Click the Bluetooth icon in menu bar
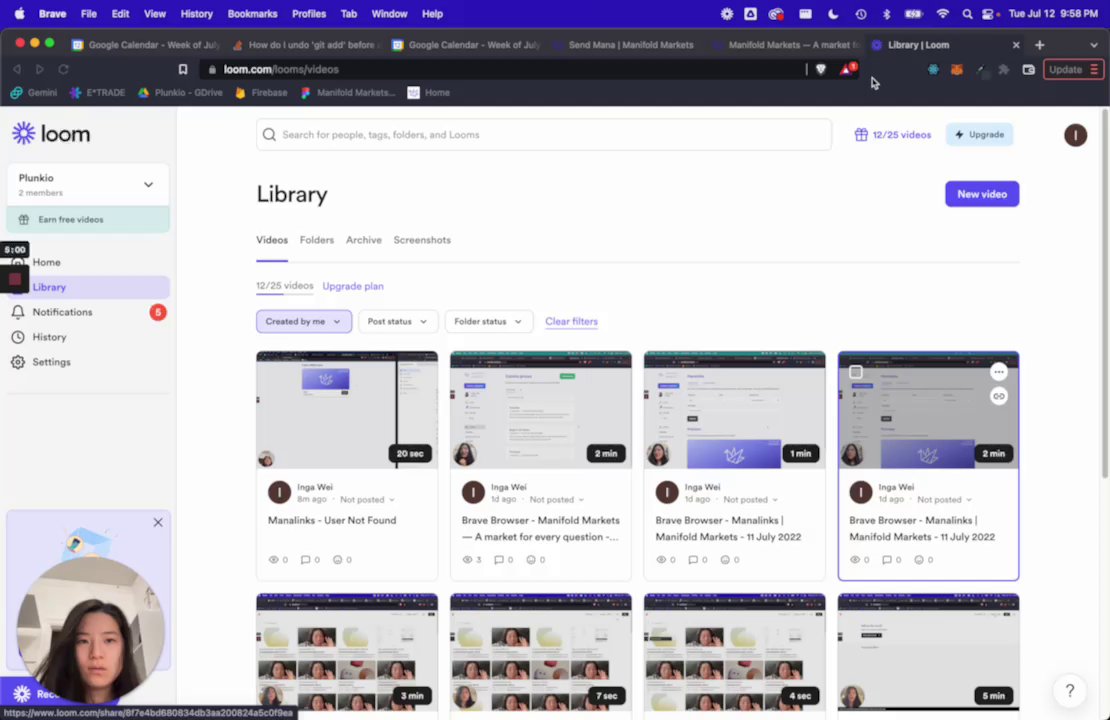The width and height of the screenshot is (1110, 720). 886,14
